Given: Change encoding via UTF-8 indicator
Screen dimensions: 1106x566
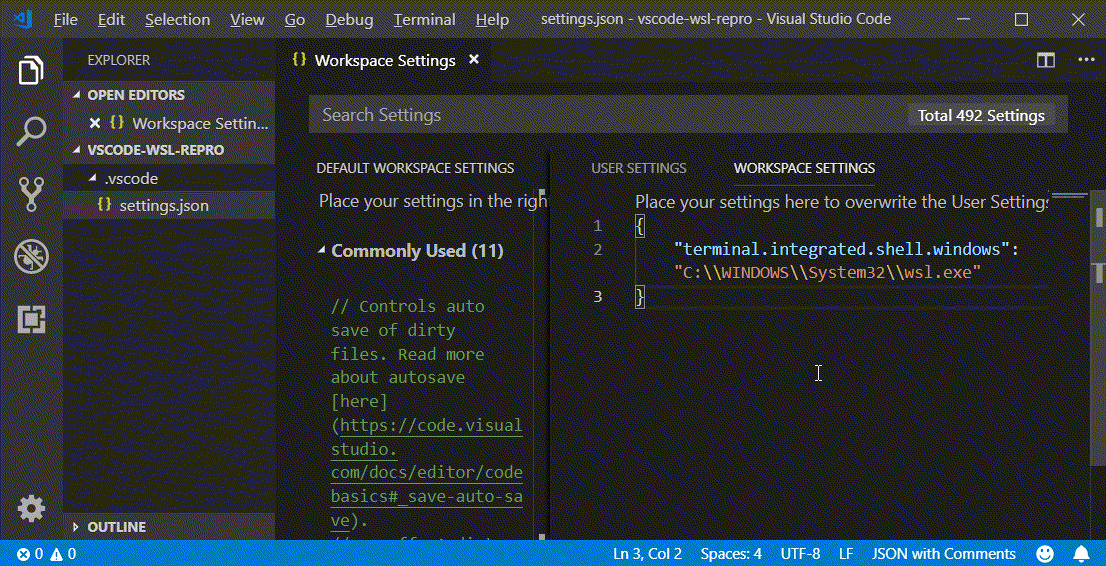Looking at the screenshot, I should (x=801, y=554).
